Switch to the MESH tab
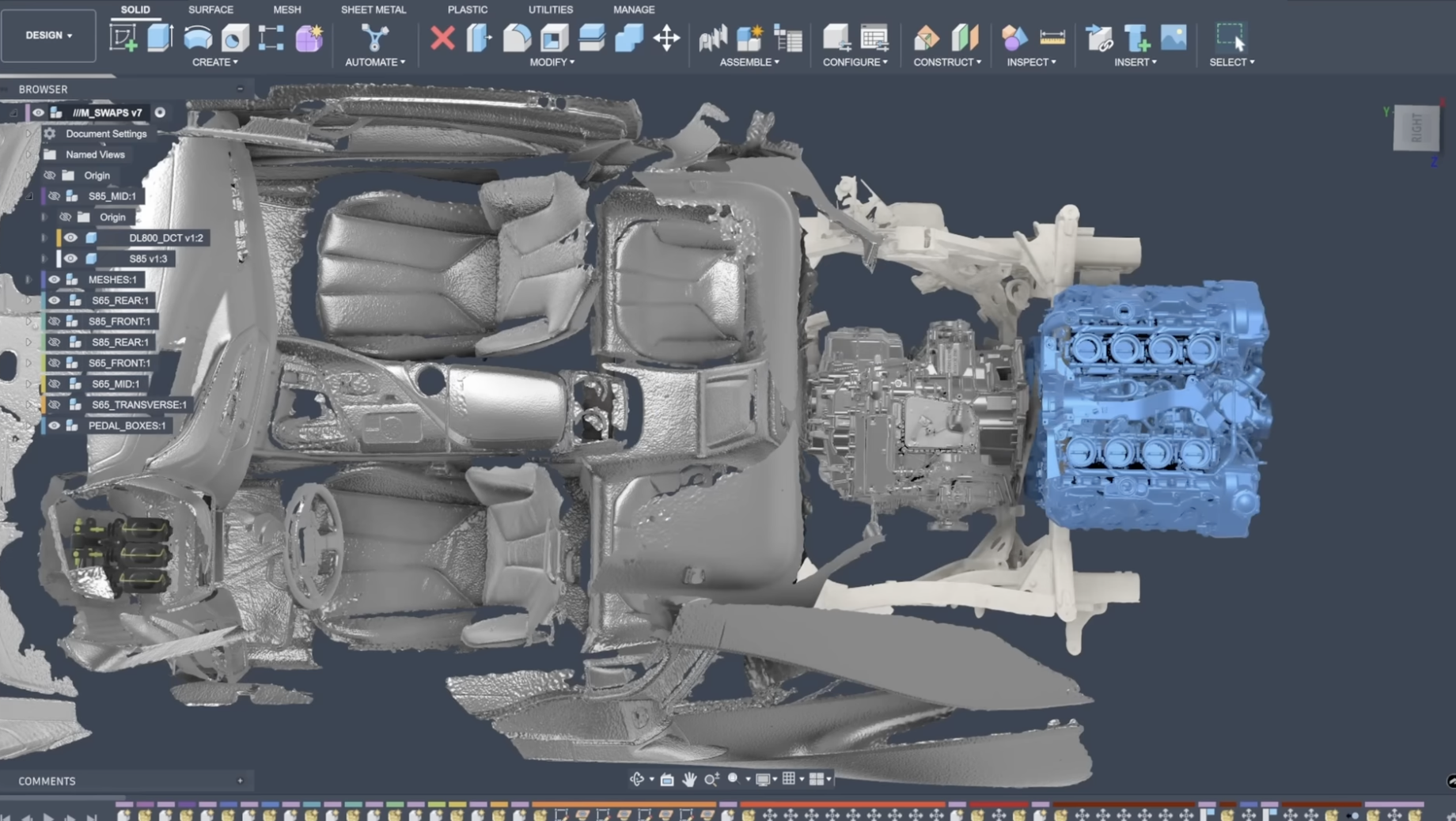 (286, 9)
